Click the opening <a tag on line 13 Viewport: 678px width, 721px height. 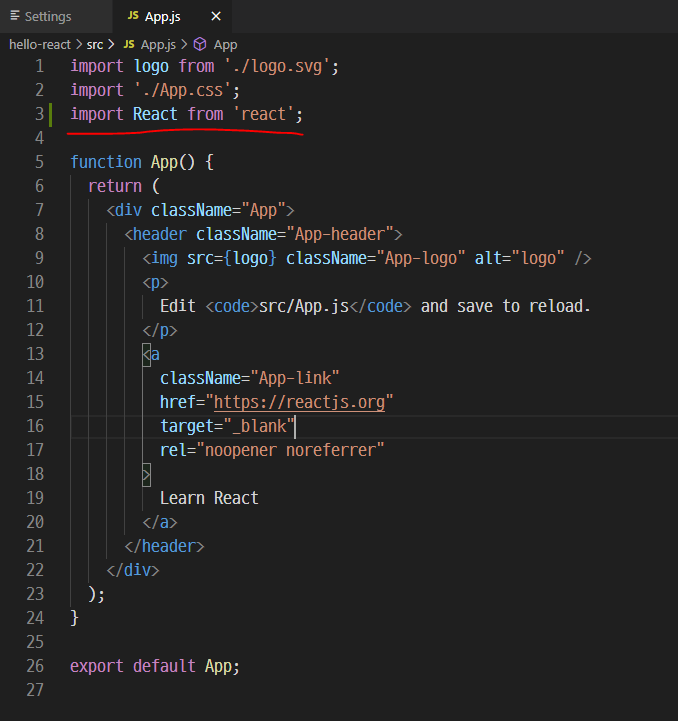point(151,354)
